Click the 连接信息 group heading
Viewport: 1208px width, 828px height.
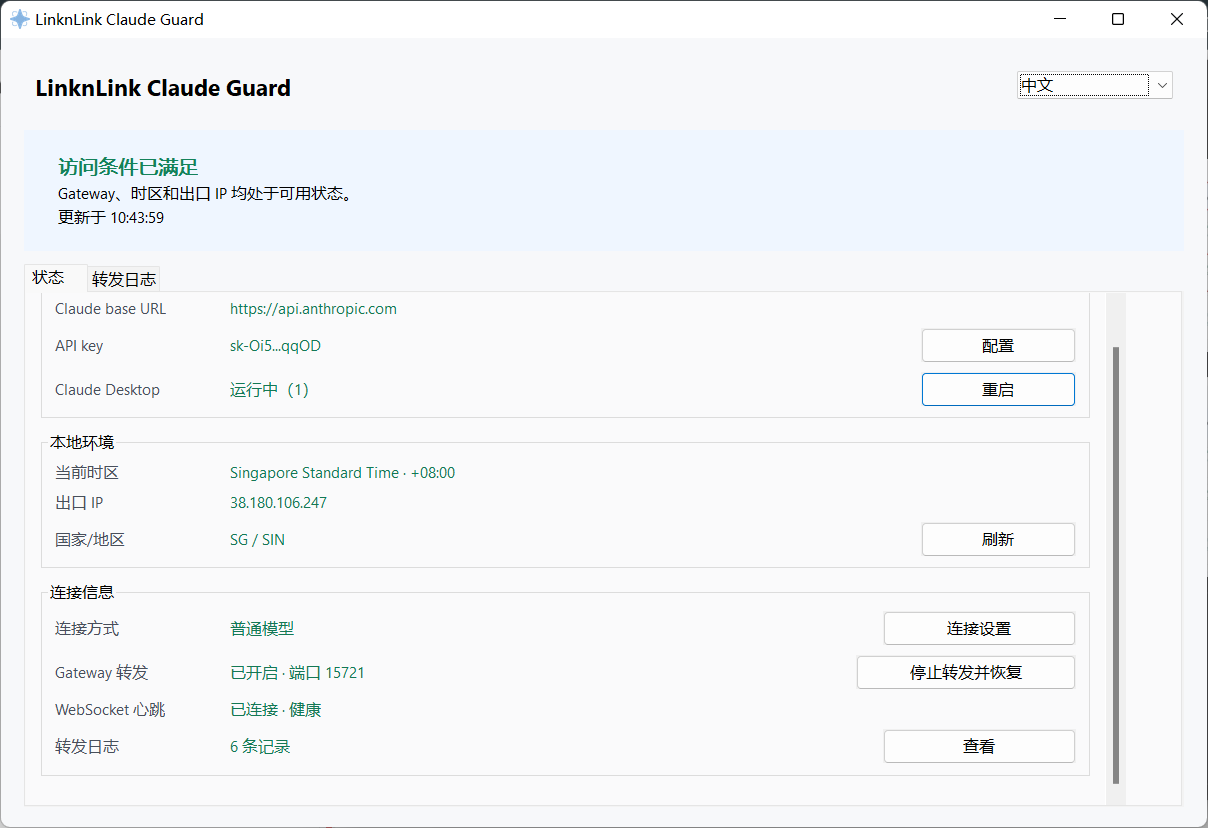[x=82, y=593]
